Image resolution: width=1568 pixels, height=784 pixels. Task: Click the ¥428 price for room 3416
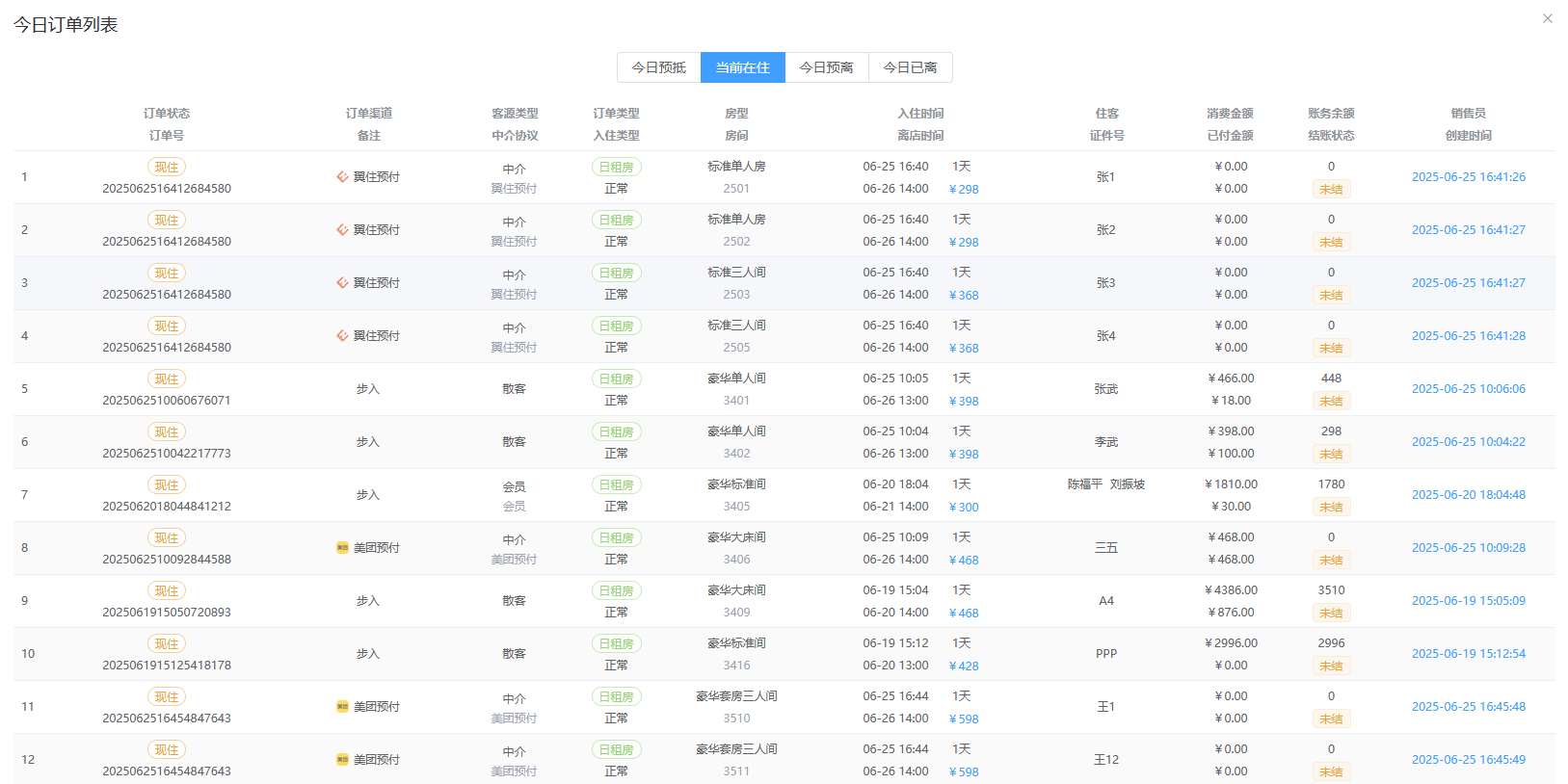(964, 666)
